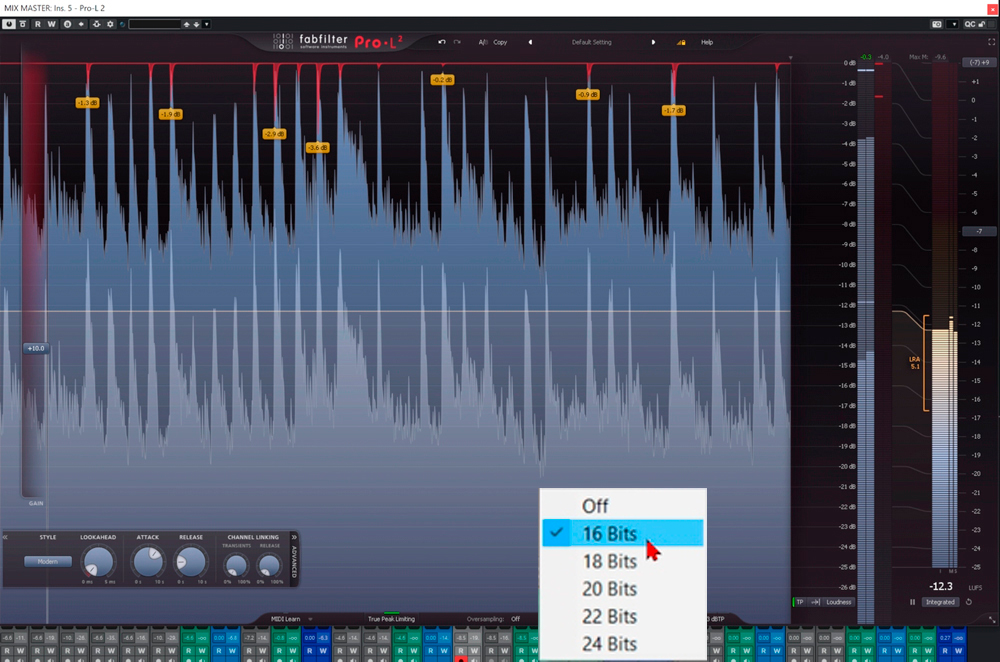Choose Off in the dither menu
Viewport: 1000px width, 662px height.
point(595,506)
